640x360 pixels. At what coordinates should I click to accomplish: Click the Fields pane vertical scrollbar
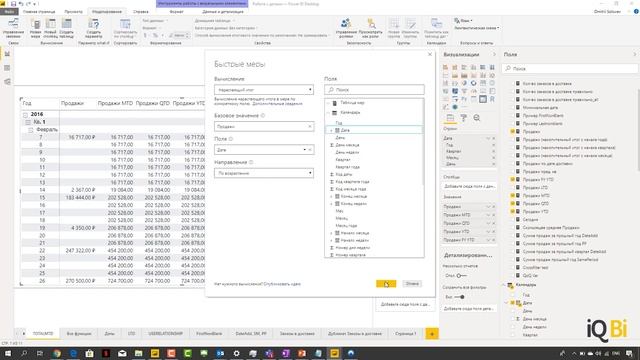[x=638, y=129]
